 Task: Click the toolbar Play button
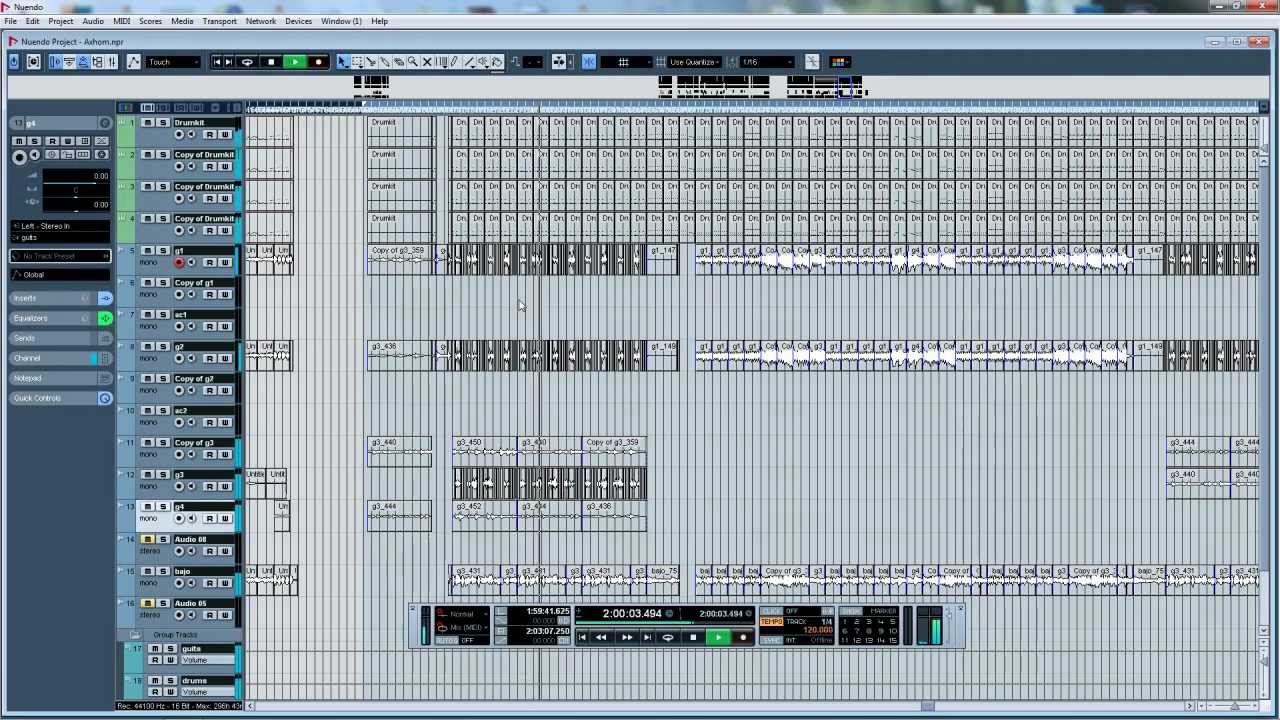tap(295, 62)
